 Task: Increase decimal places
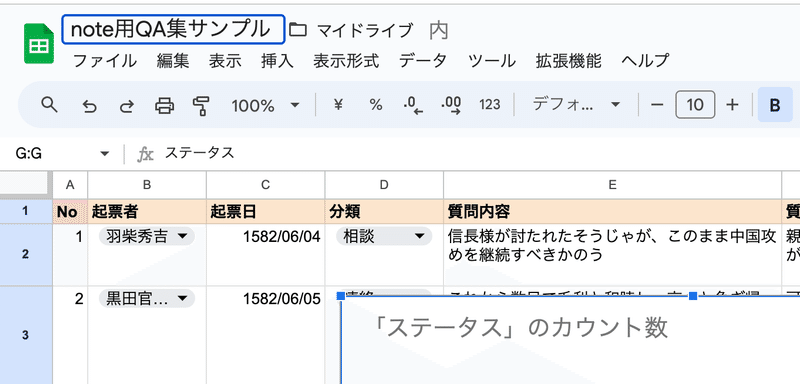[452, 105]
